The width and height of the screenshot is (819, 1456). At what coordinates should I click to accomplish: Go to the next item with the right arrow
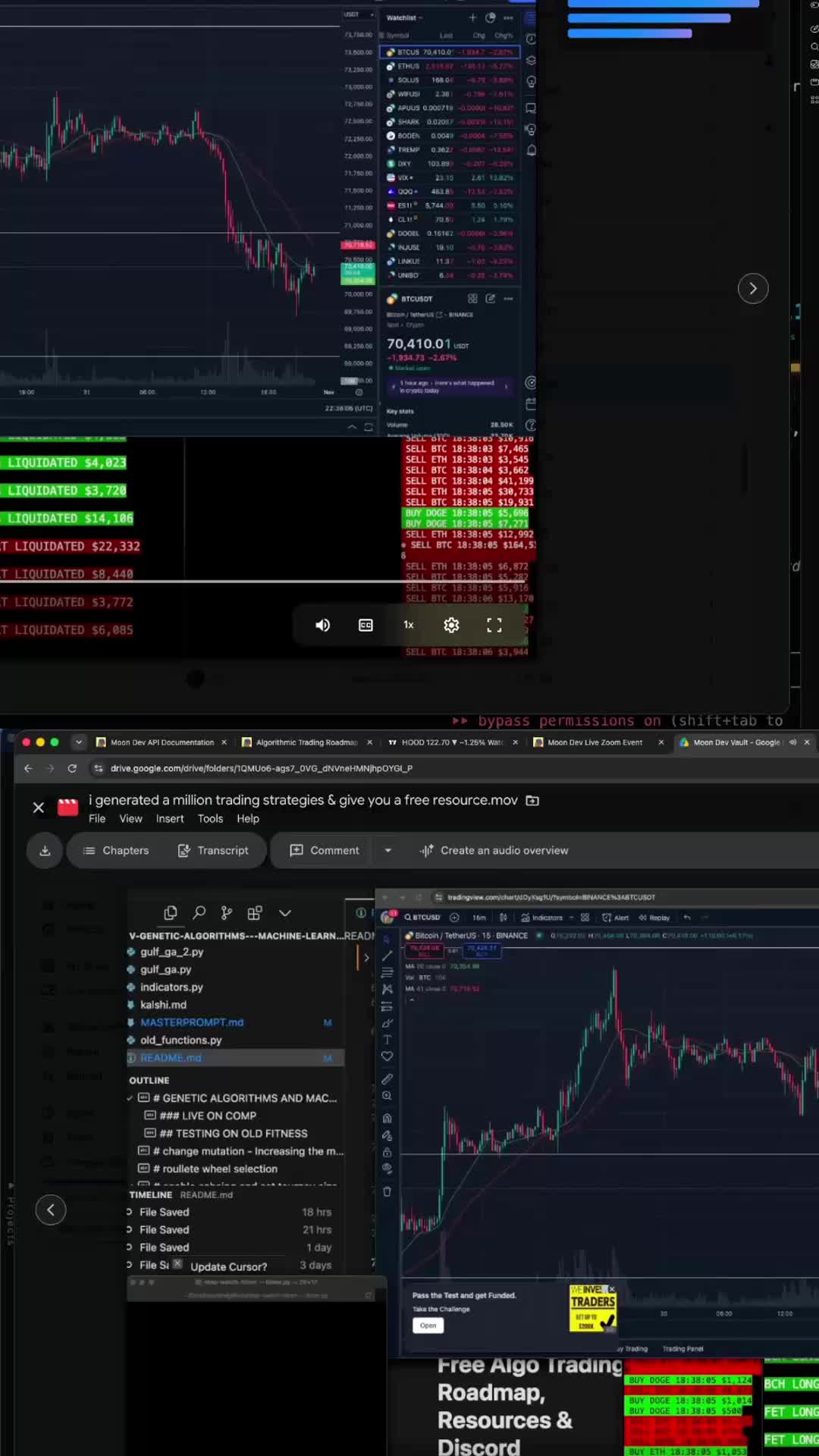click(x=753, y=288)
